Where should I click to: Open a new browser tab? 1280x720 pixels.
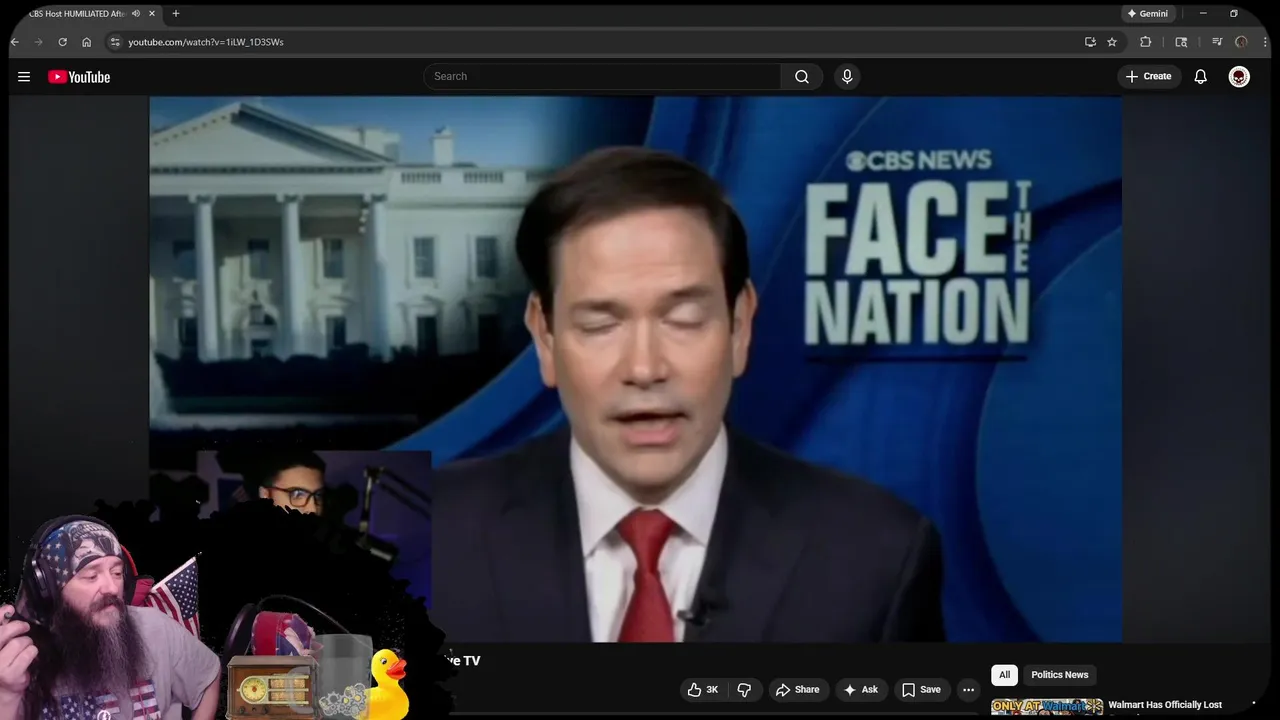point(176,14)
